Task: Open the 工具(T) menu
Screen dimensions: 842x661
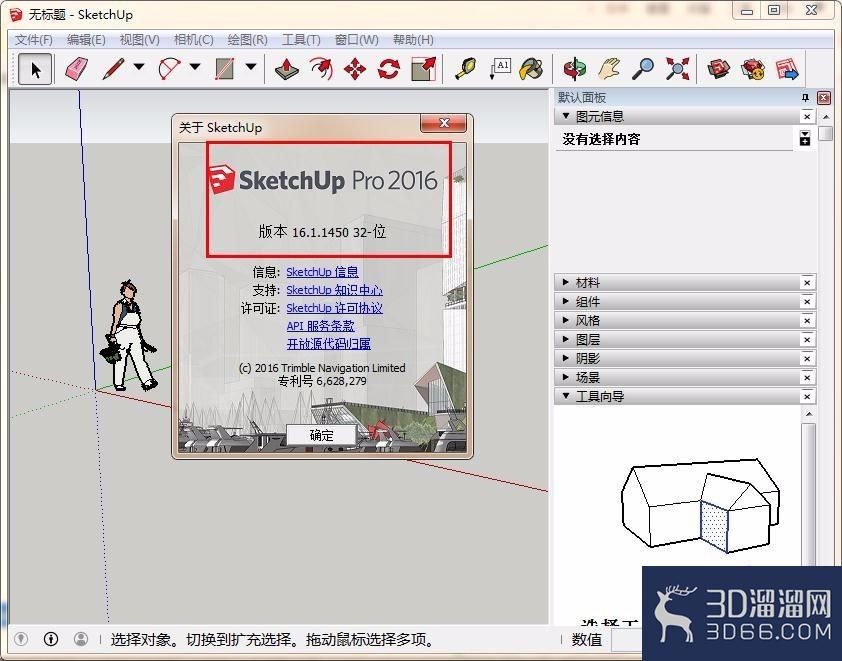Action: [x=301, y=40]
